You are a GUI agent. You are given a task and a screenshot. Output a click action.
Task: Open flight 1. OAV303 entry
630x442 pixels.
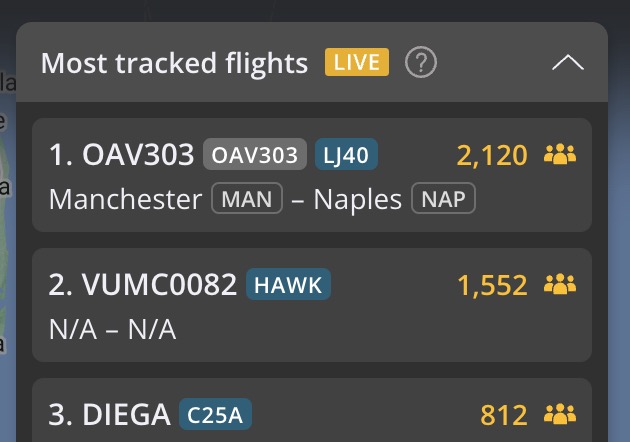click(122, 155)
